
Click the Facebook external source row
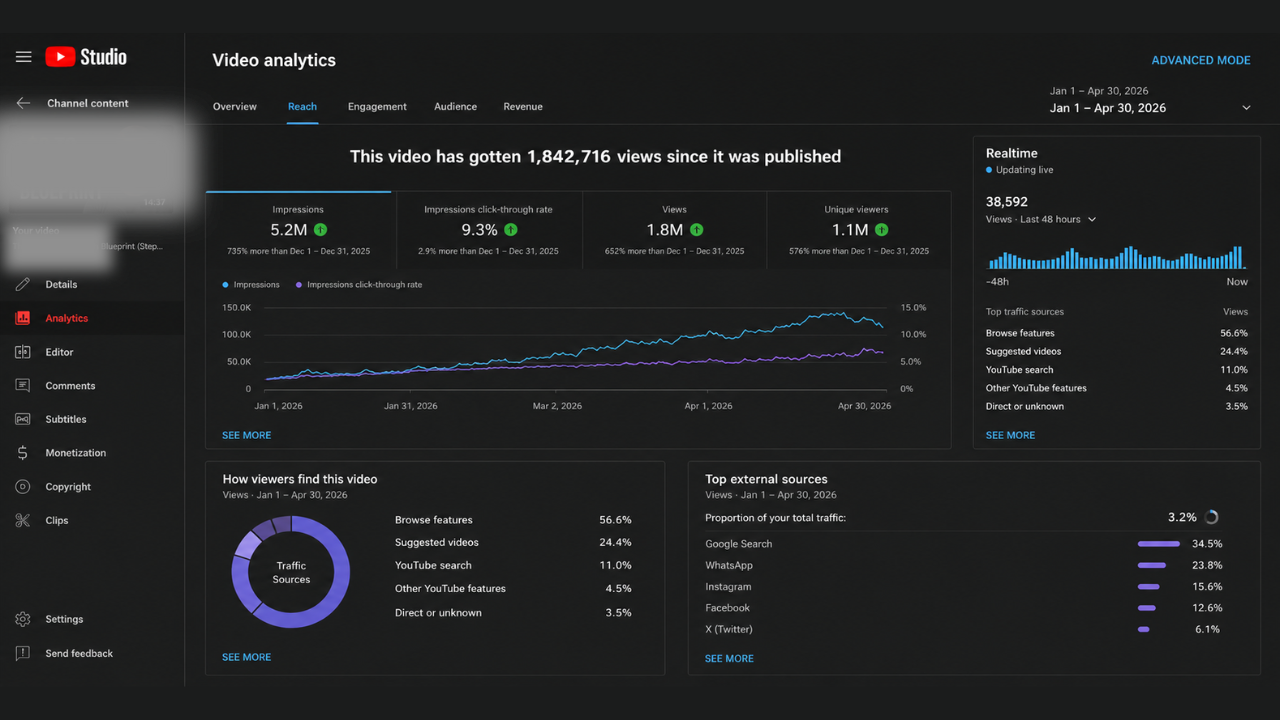(x=963, y=608)
